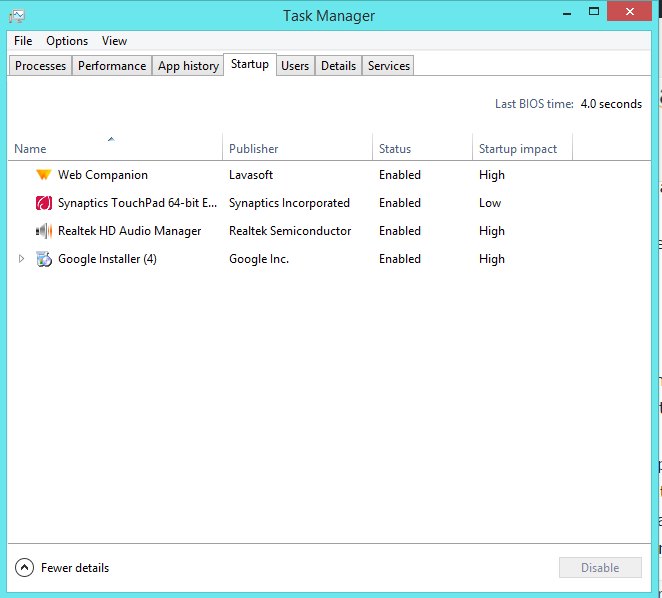
Task: Open the File menu
Action: click(23, 41)
